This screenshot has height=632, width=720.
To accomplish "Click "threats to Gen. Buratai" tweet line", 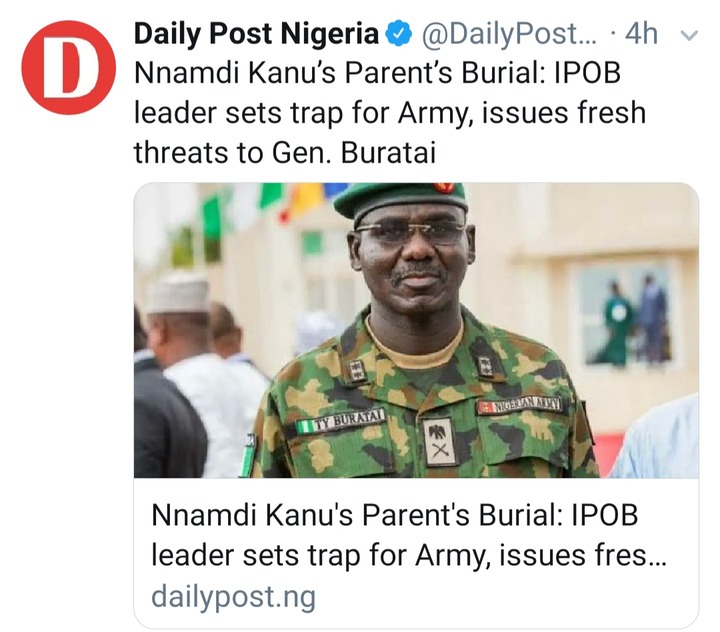I will (x=285, y=153).
